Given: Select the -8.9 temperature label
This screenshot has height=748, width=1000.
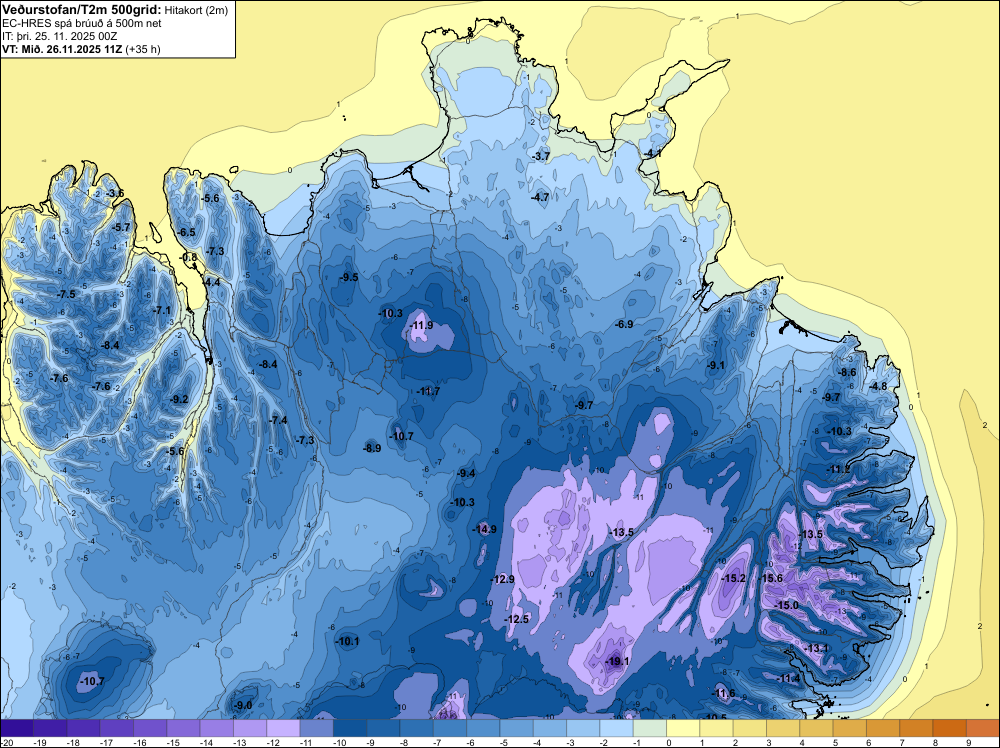Looking at the screenshot, I should click(x=372, y=448).
